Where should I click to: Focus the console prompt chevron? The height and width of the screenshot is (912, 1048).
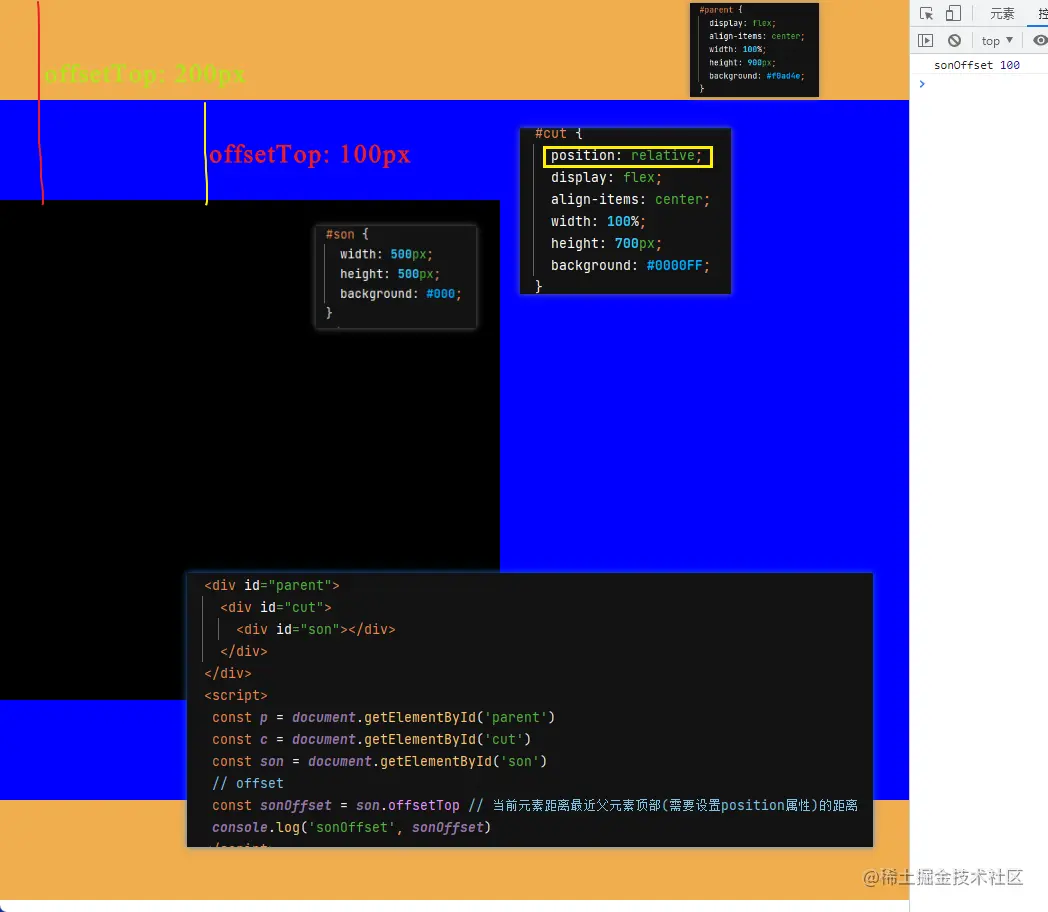(x=922, y=84)
